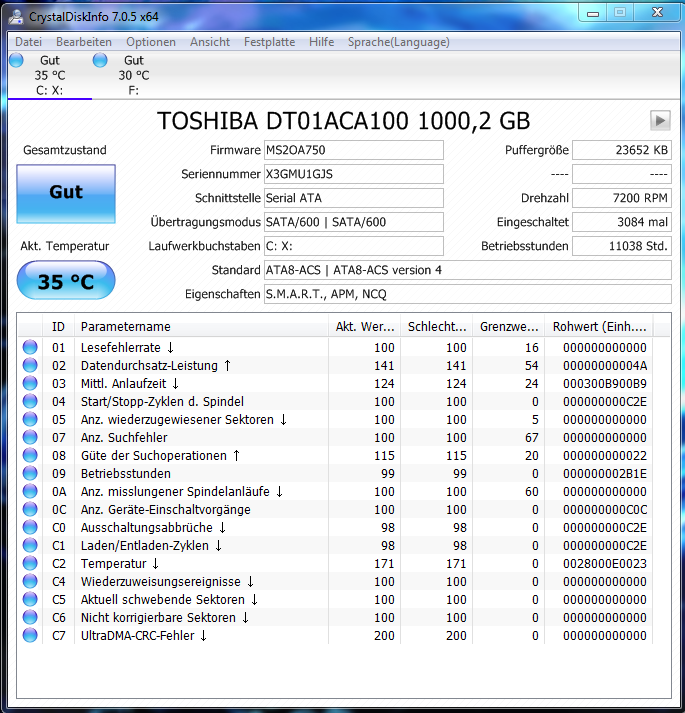This screenshot has width=685, height=713.
Task: Click status icon of Betriebsstunden row 09
Action: coord(30,473)
